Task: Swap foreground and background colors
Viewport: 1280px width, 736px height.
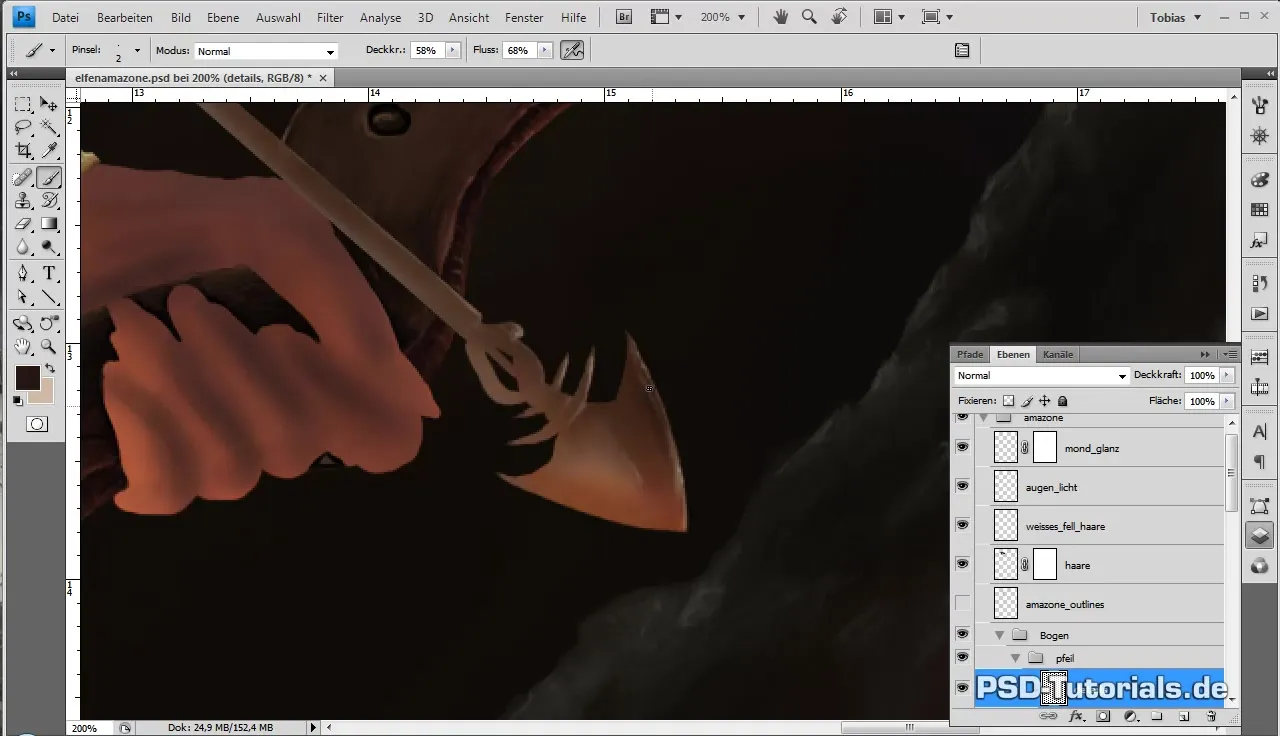Action: click(x=49, y=369)
